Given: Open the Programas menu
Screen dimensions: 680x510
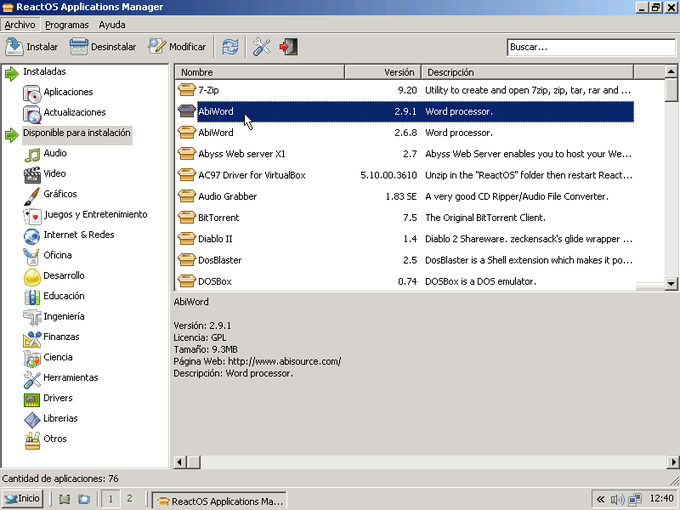Looking at the screenshot, I should point(67,25).
